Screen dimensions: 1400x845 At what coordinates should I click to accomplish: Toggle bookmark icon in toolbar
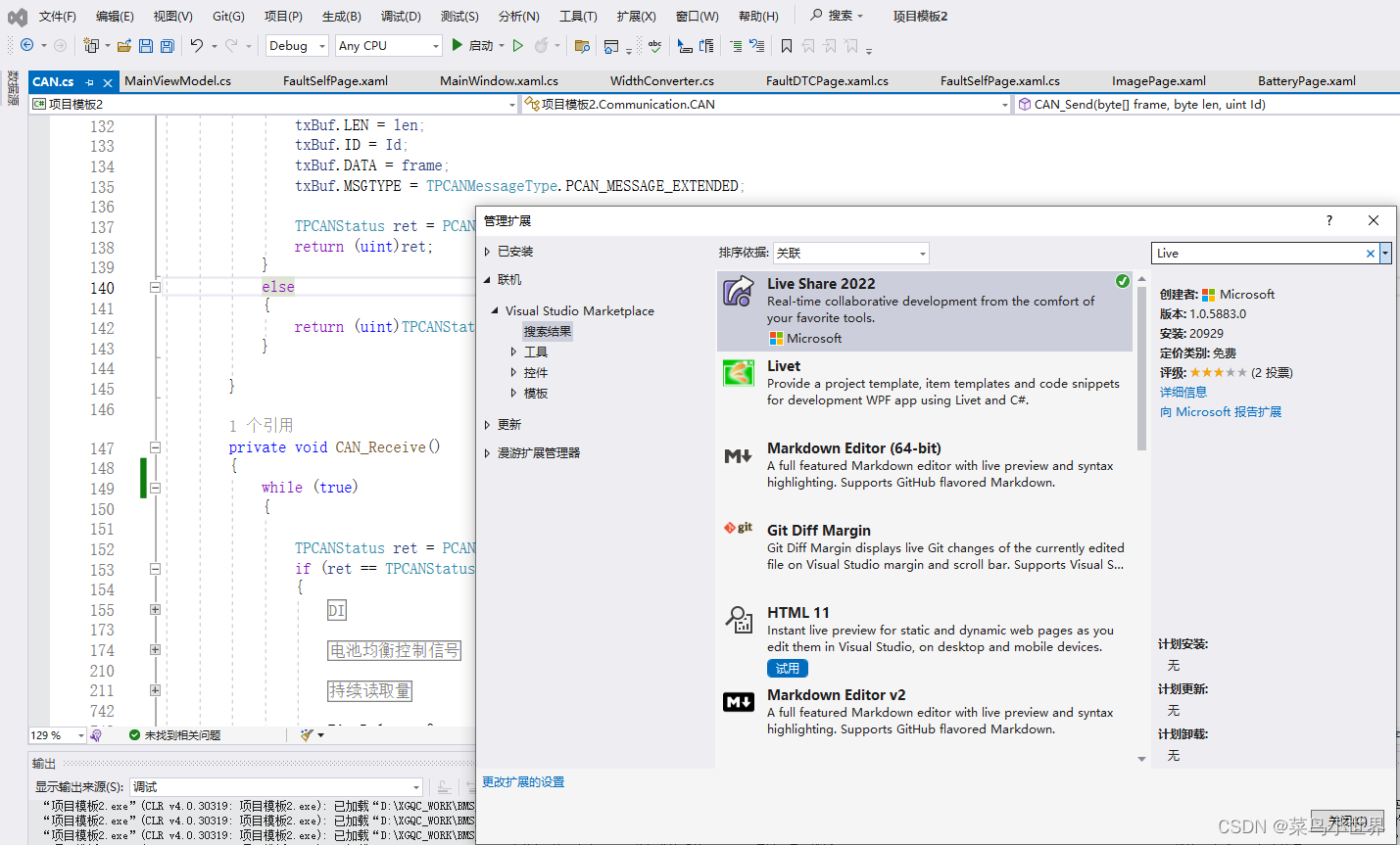pos(787,45)
